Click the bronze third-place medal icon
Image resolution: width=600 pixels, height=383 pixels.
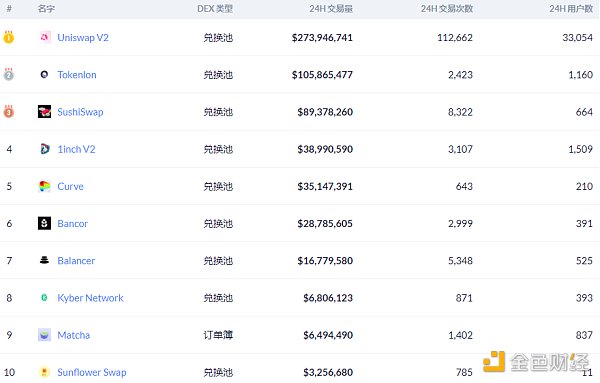coord(9,112)
